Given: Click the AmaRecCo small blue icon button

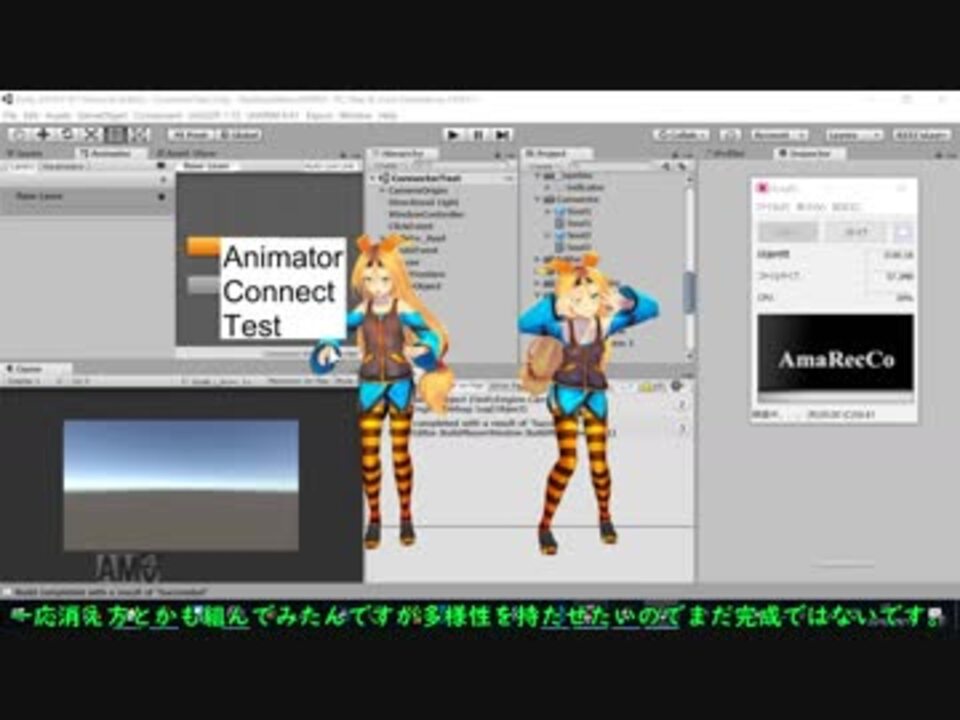Looking at the screenshot, I should click(x=902, y=231).
